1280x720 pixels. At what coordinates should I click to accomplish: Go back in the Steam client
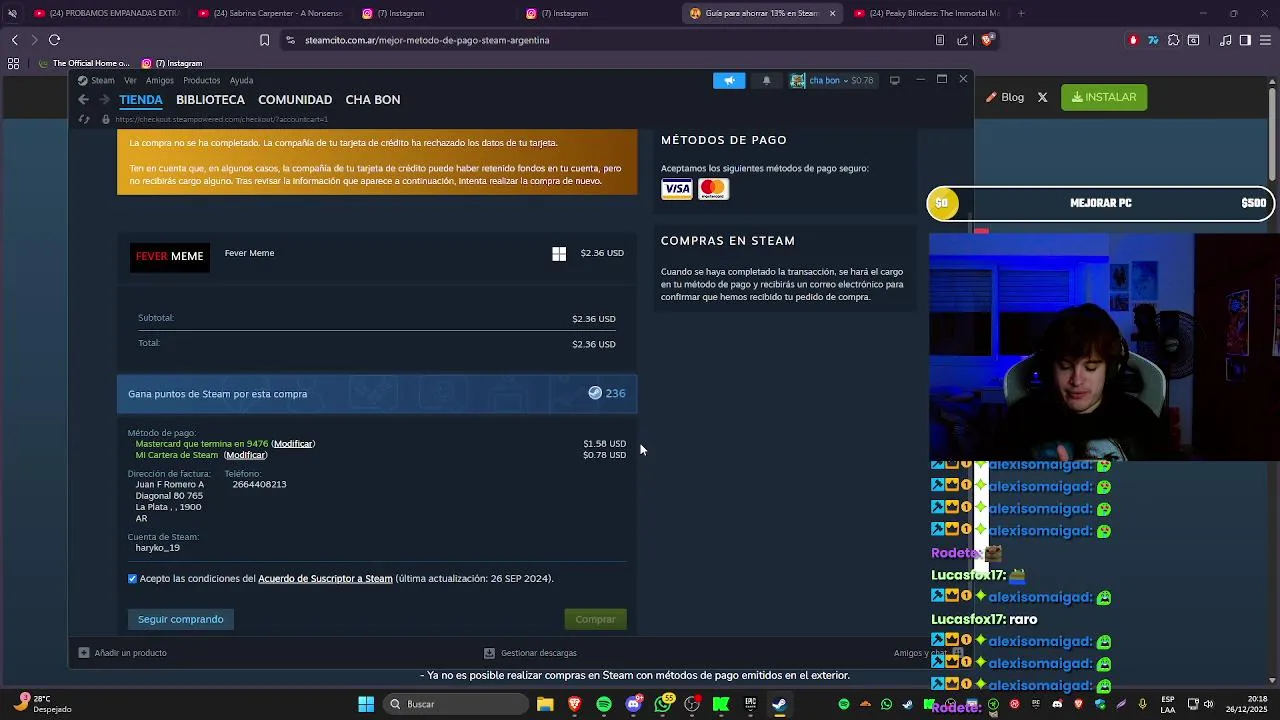[84, 99]
